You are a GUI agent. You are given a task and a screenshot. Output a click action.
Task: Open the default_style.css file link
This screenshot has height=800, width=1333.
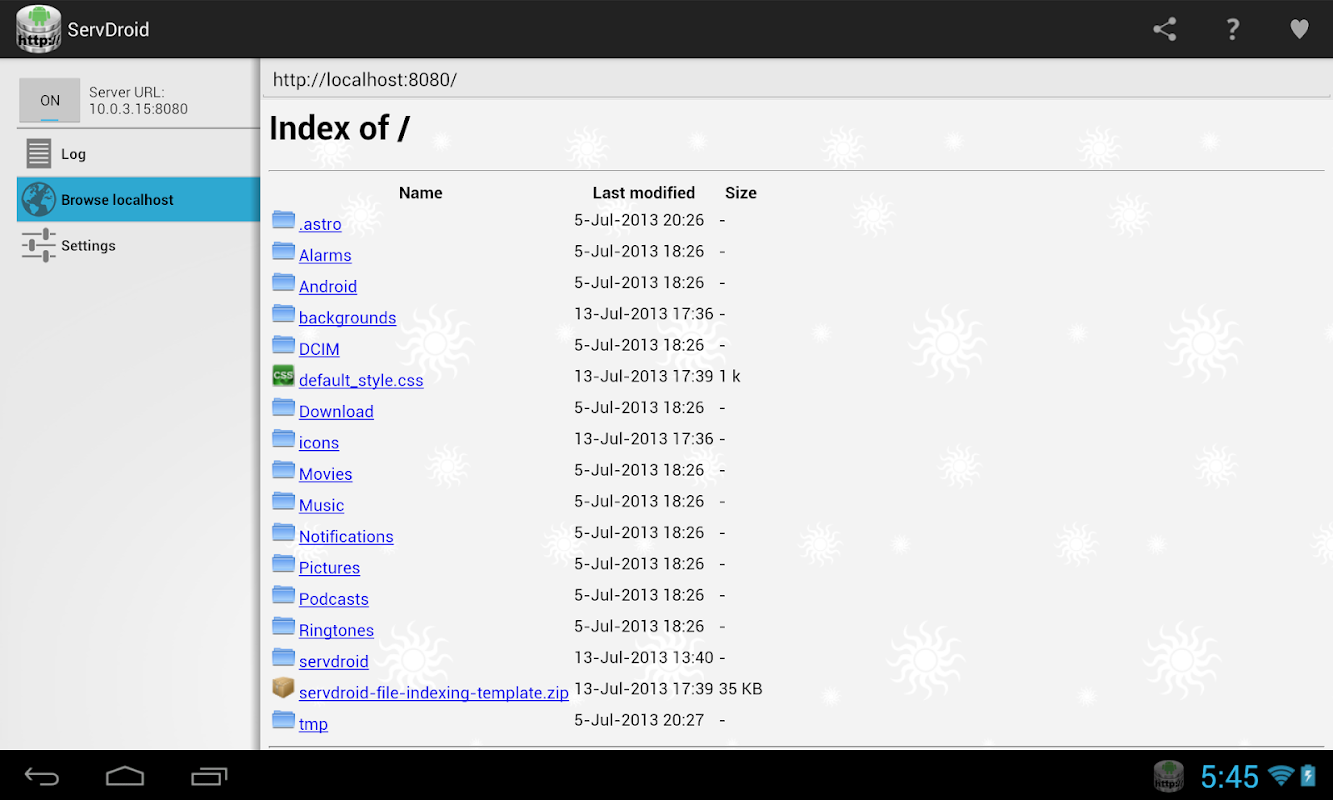point(361,380)
